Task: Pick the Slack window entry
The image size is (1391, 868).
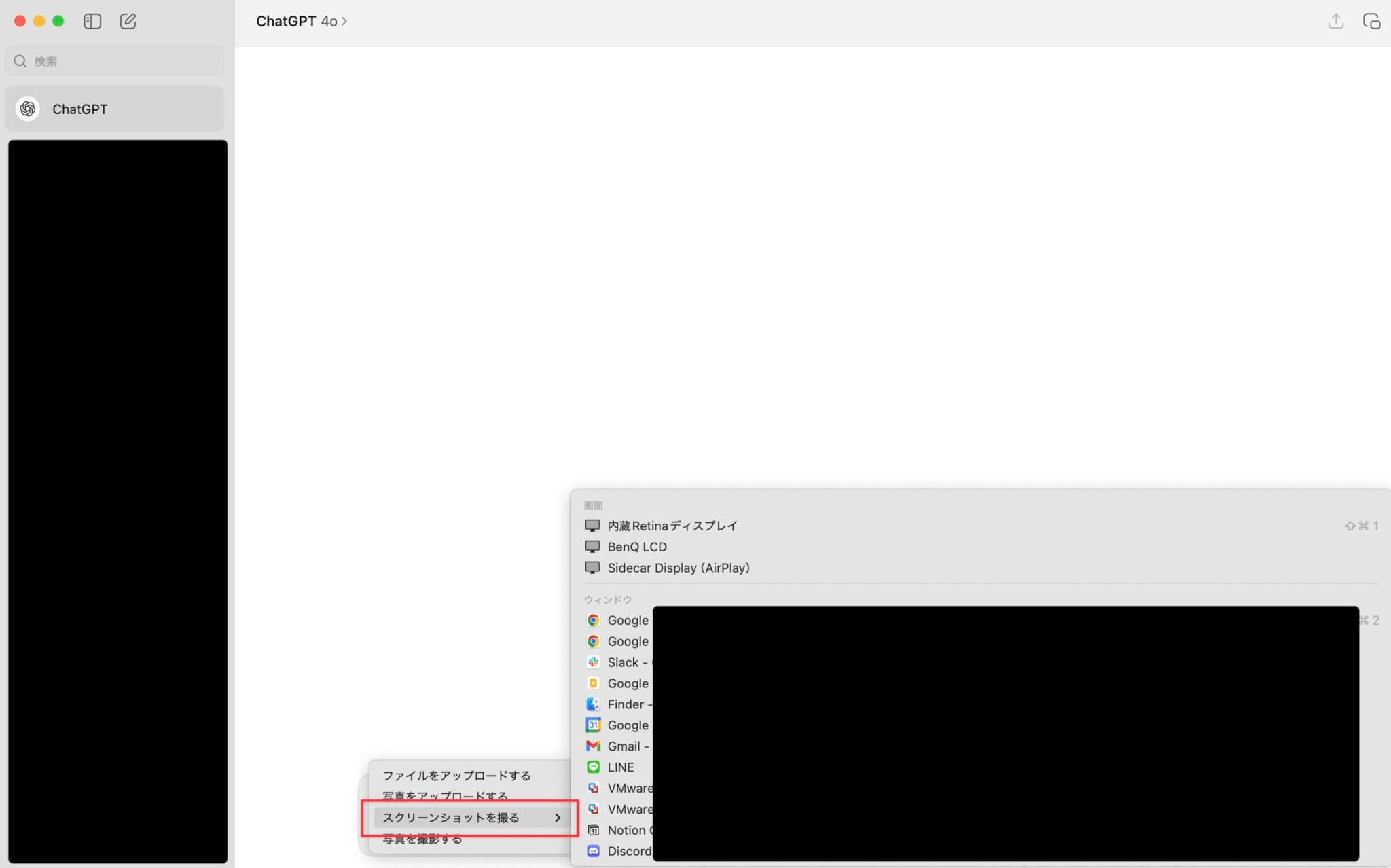Action: [617, 662]
